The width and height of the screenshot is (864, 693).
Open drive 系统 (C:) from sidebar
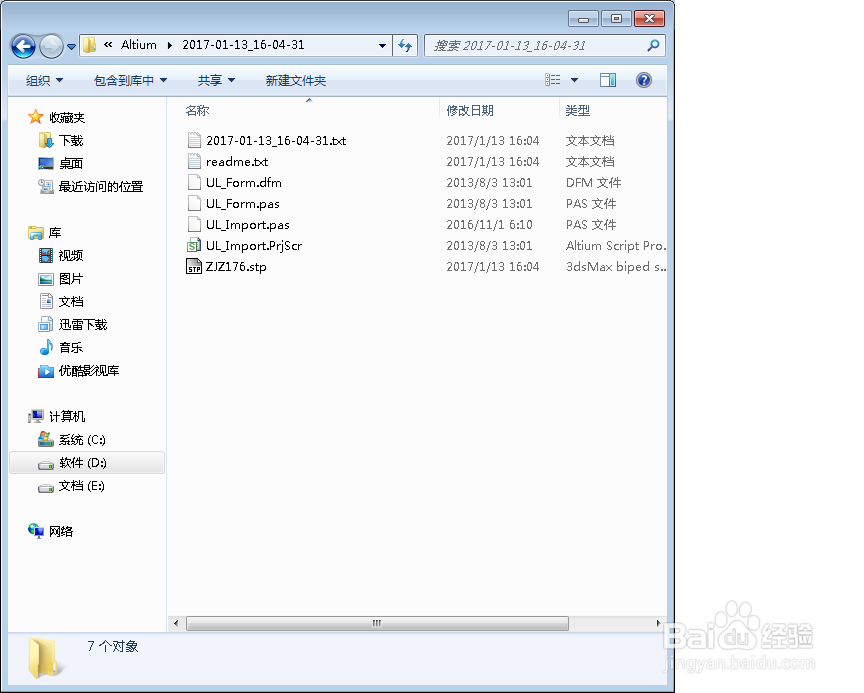point(85,439)
